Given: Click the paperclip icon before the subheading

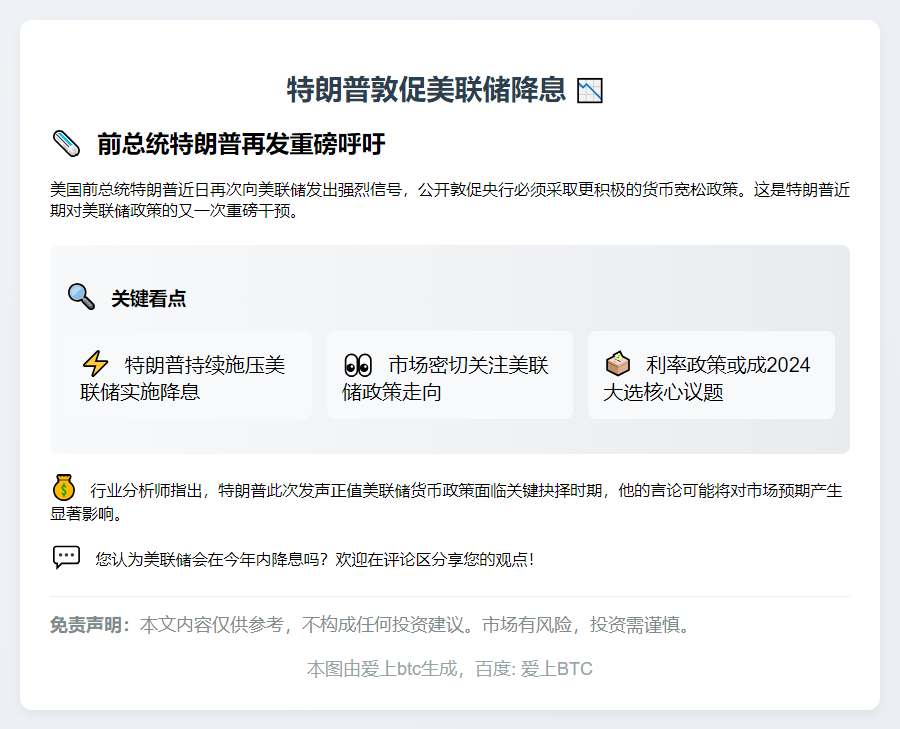Looking at the screenshot, I should click(x=66, y=144).
